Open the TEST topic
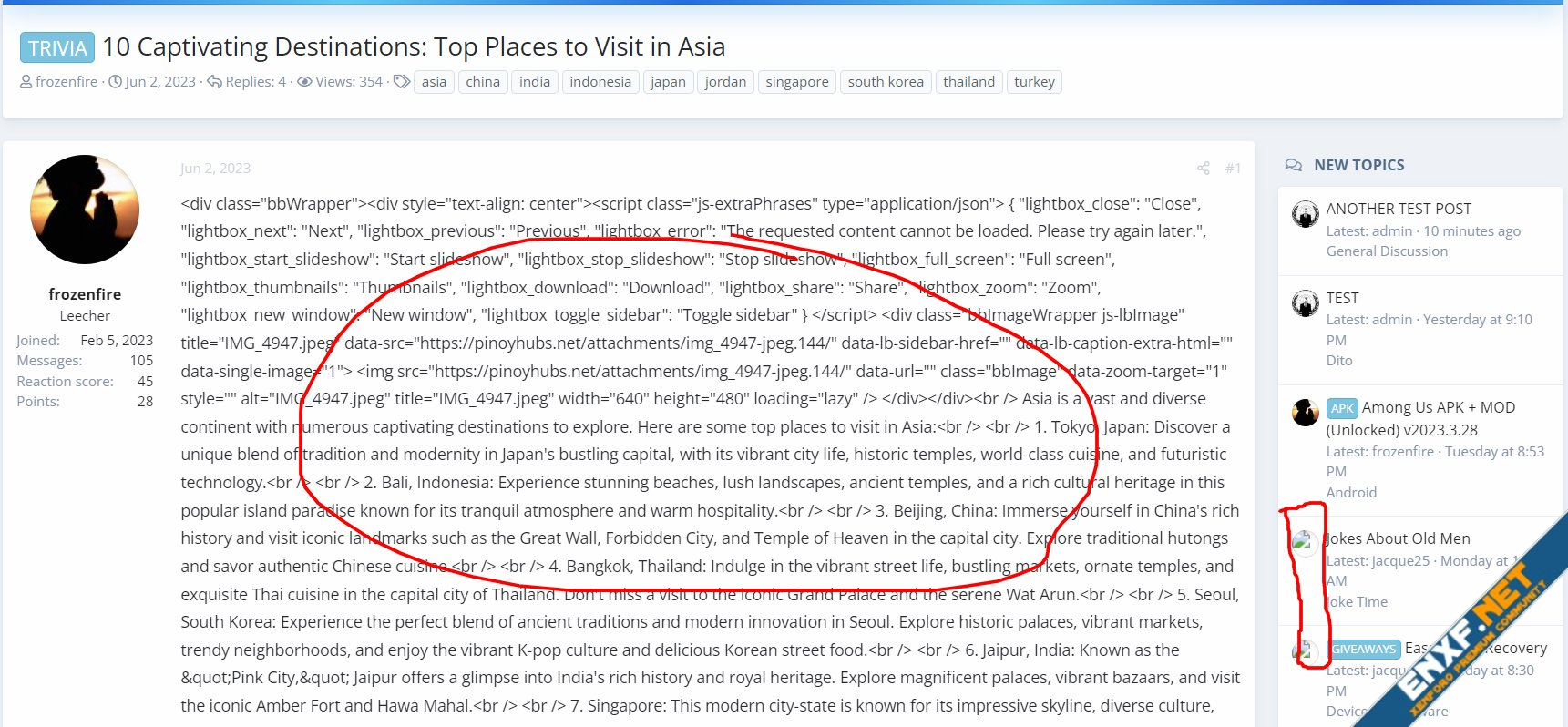1568x727 pixels. 1342,298
